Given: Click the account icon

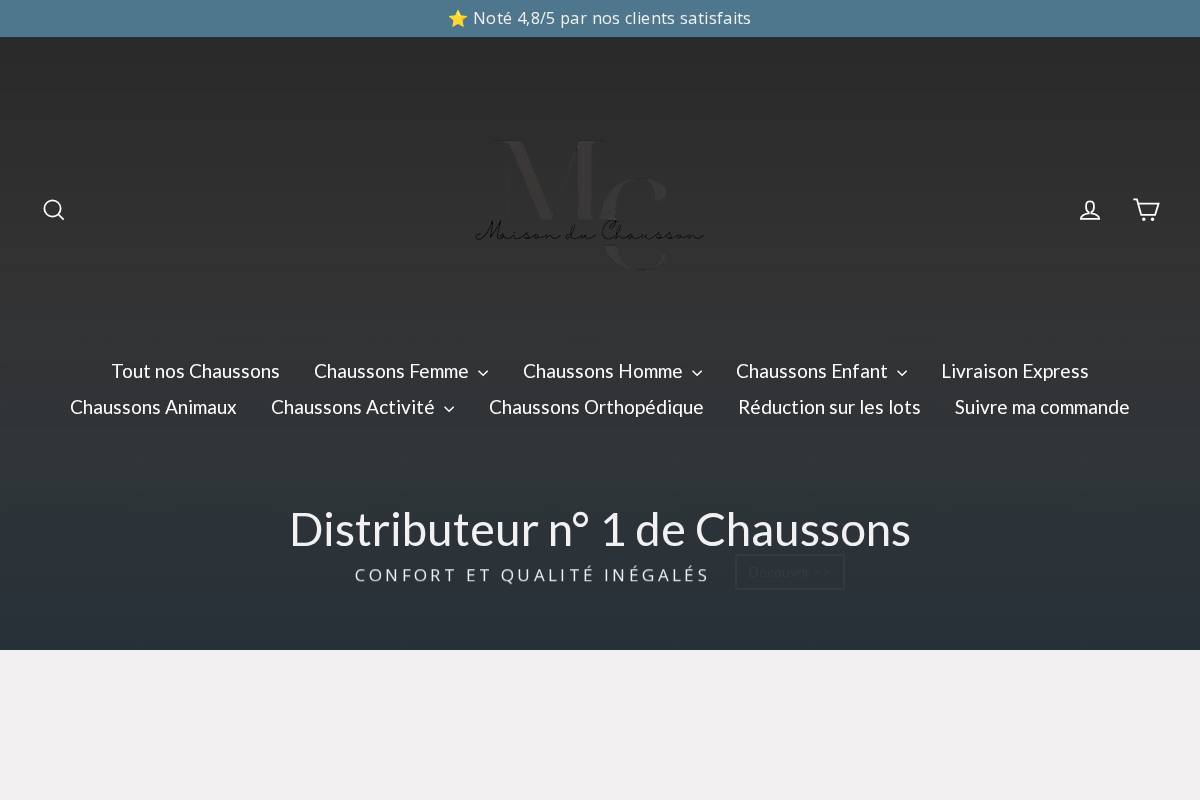Looking at the screenshot, I should [1090, 209].
